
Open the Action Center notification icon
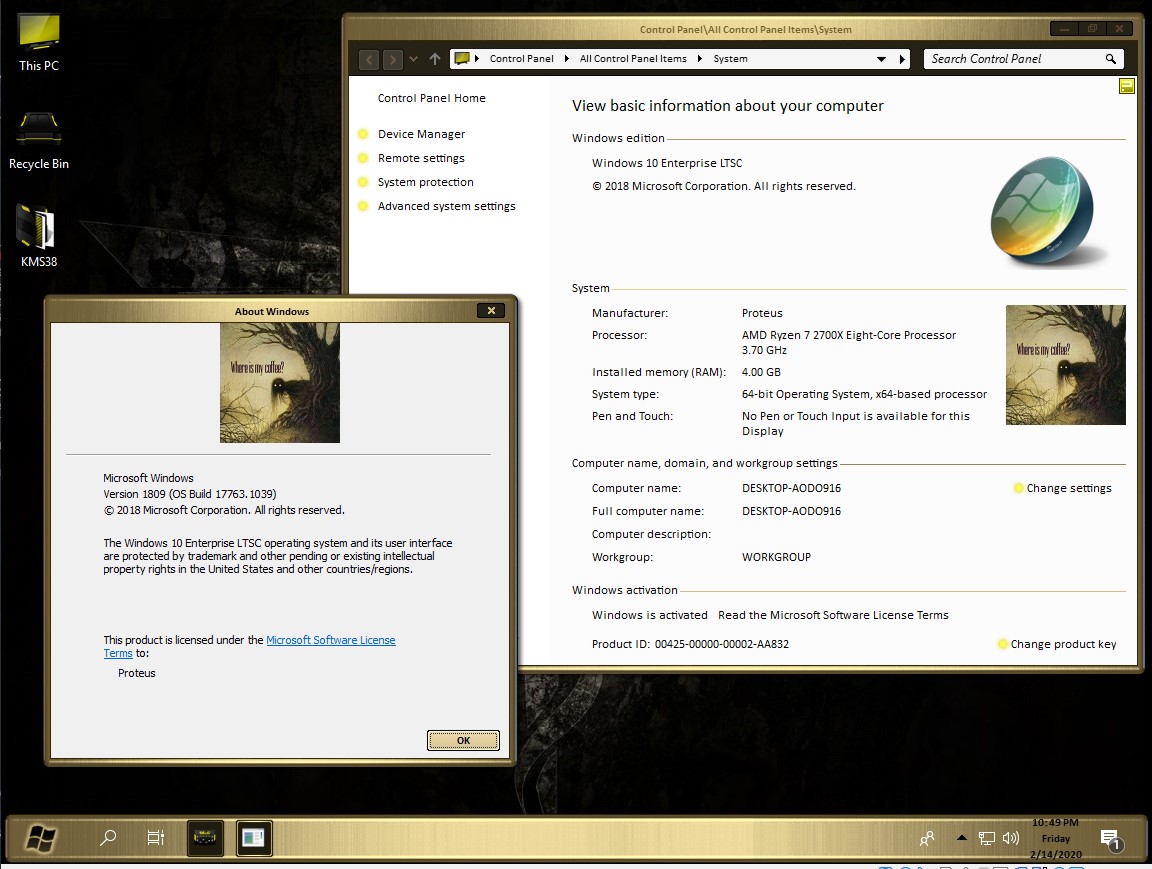[1110, 838]
